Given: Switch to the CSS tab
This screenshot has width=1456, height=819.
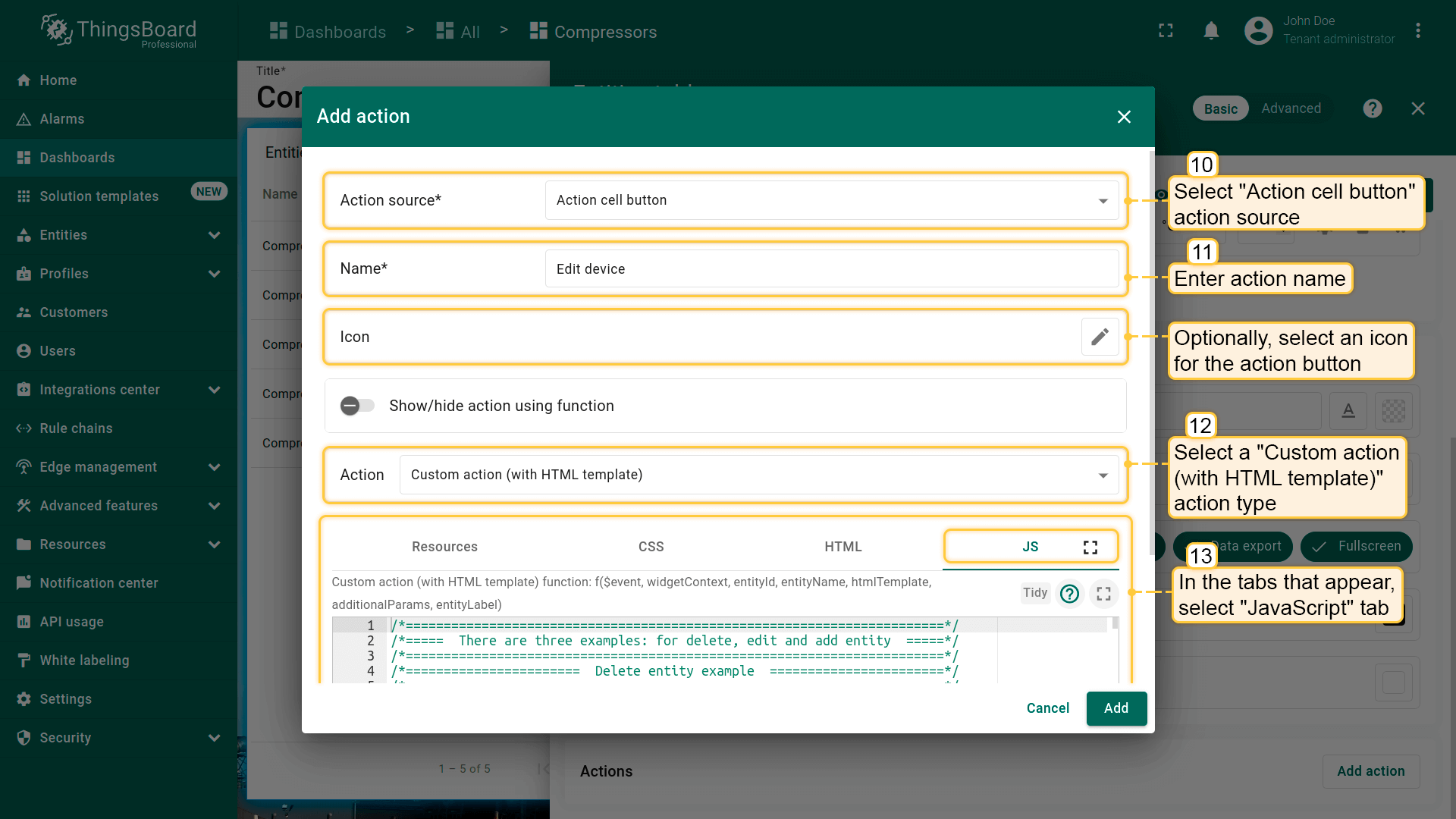Looking at the screenshot, I should 651,547.
